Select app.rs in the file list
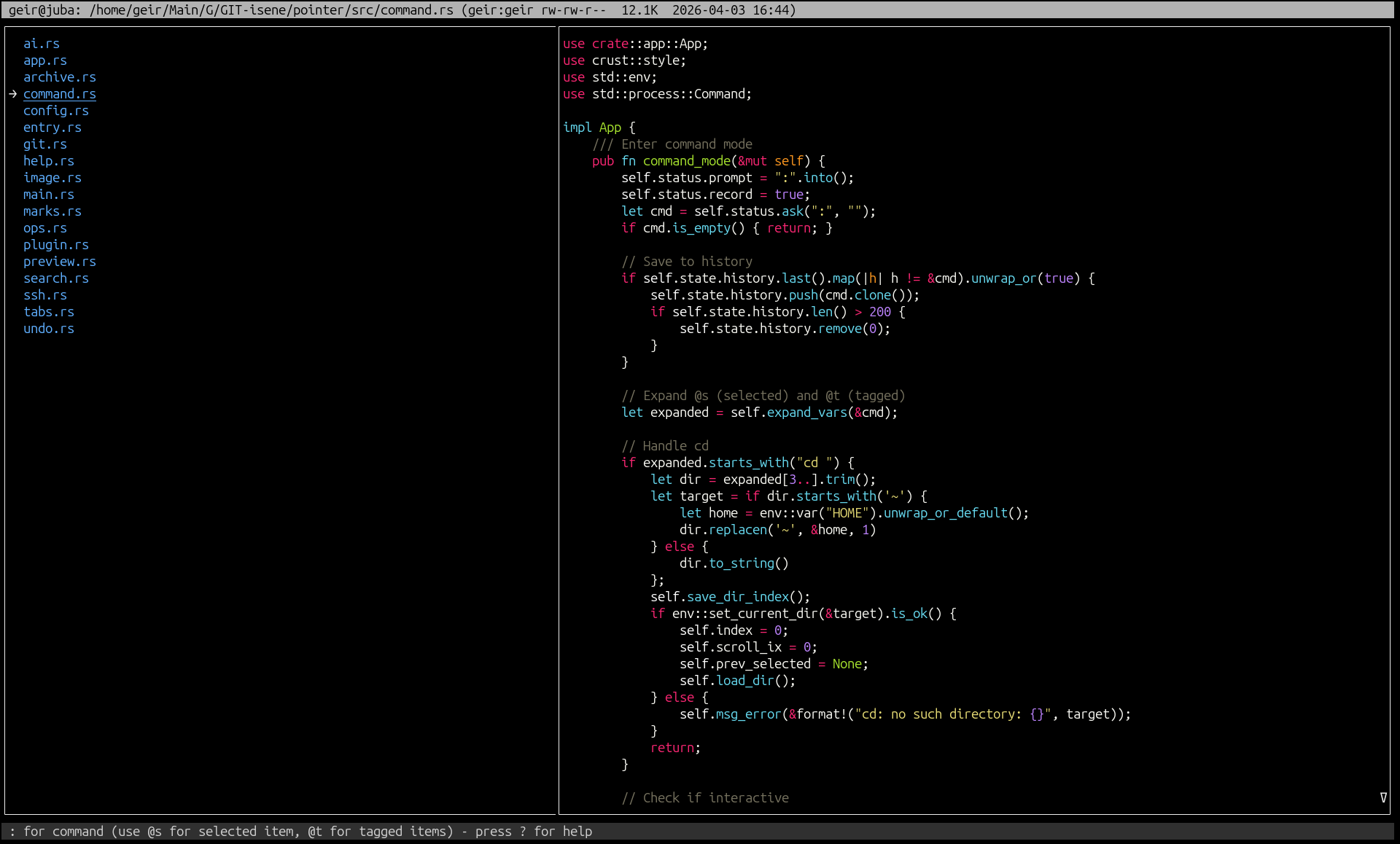The width and height of the screenshot is (1400, 844). point(45,60)
